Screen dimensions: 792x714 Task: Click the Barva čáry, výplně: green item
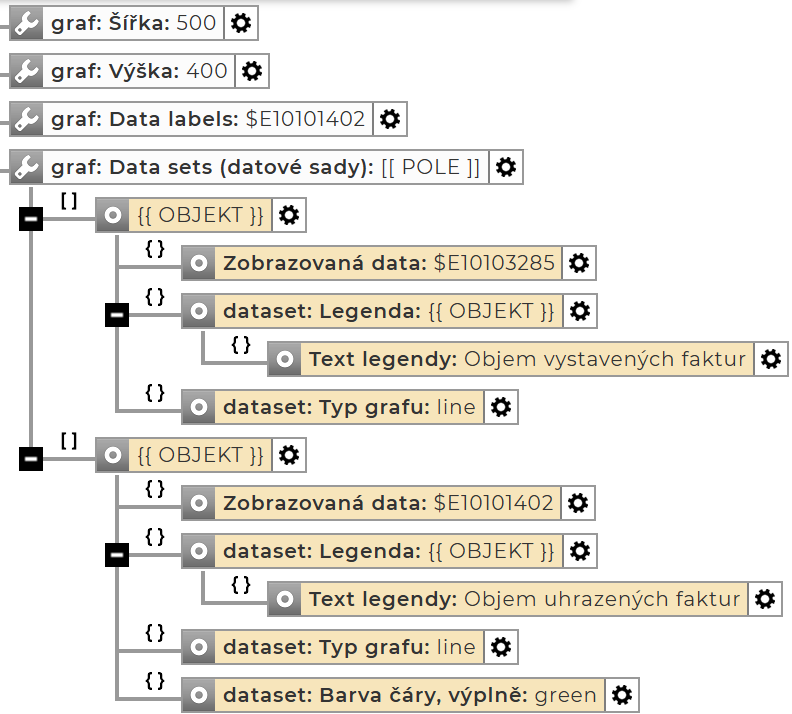[x=409, y=695]
